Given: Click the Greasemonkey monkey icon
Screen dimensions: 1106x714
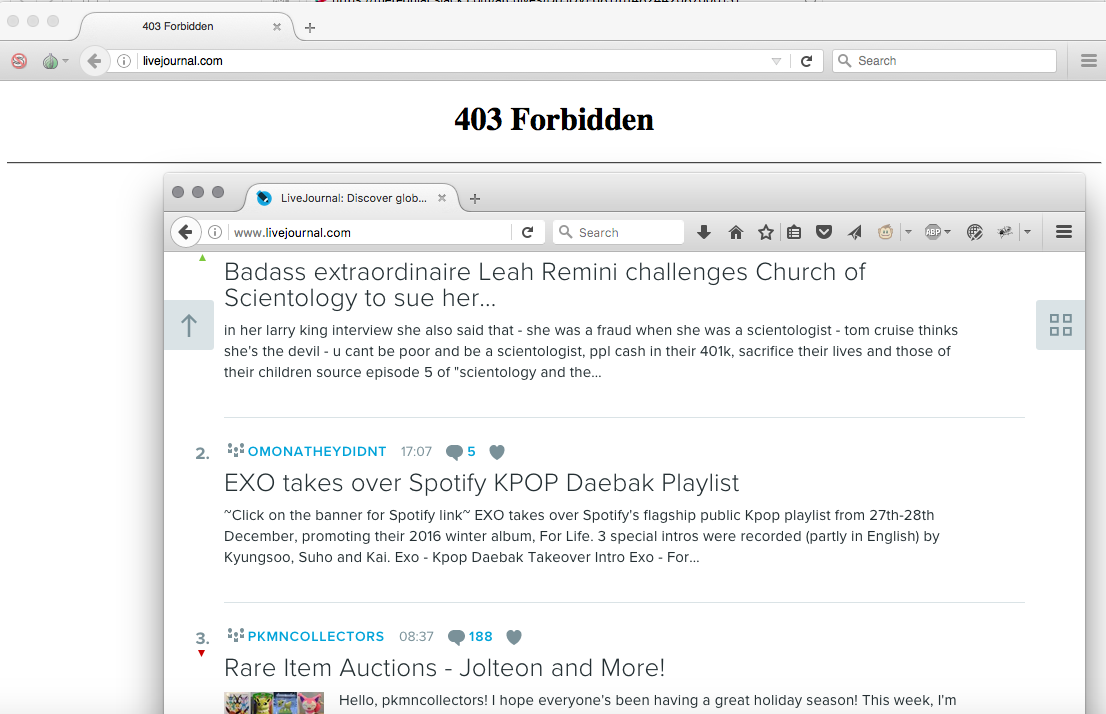Looking at the screenshot, I should pos(885,232).
